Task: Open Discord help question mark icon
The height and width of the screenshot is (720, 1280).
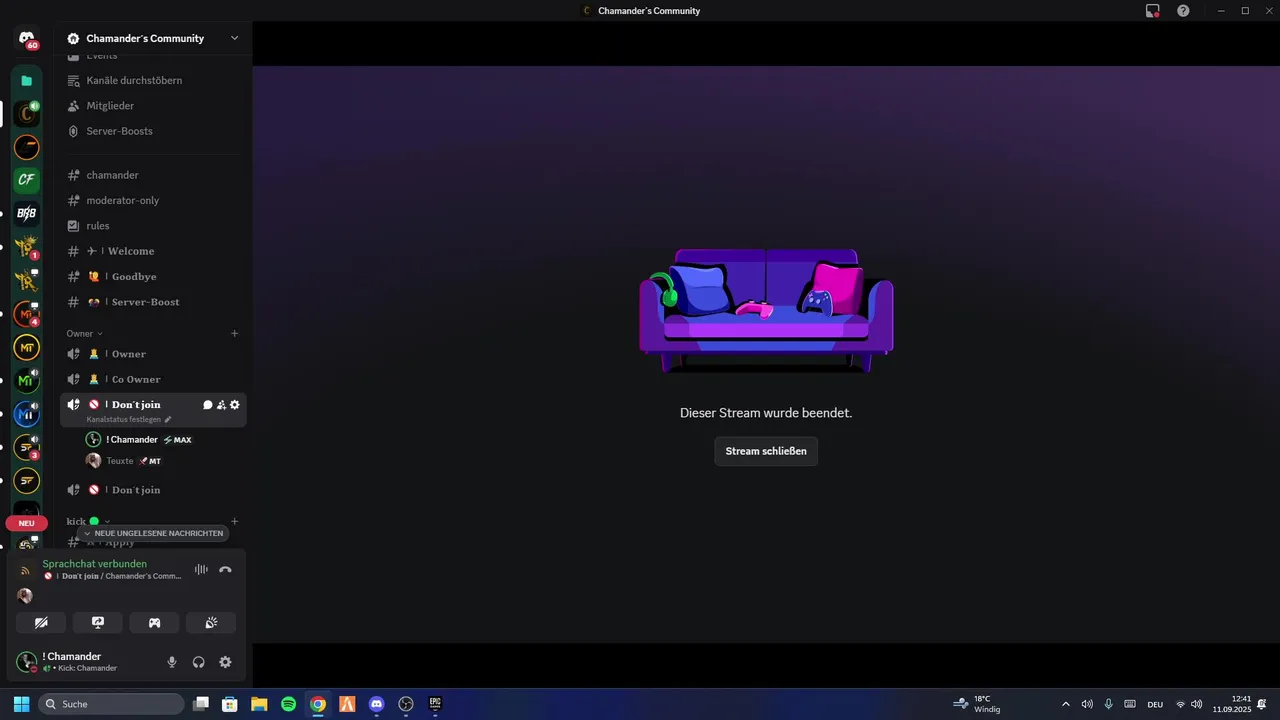Action: click(1183, 11)
